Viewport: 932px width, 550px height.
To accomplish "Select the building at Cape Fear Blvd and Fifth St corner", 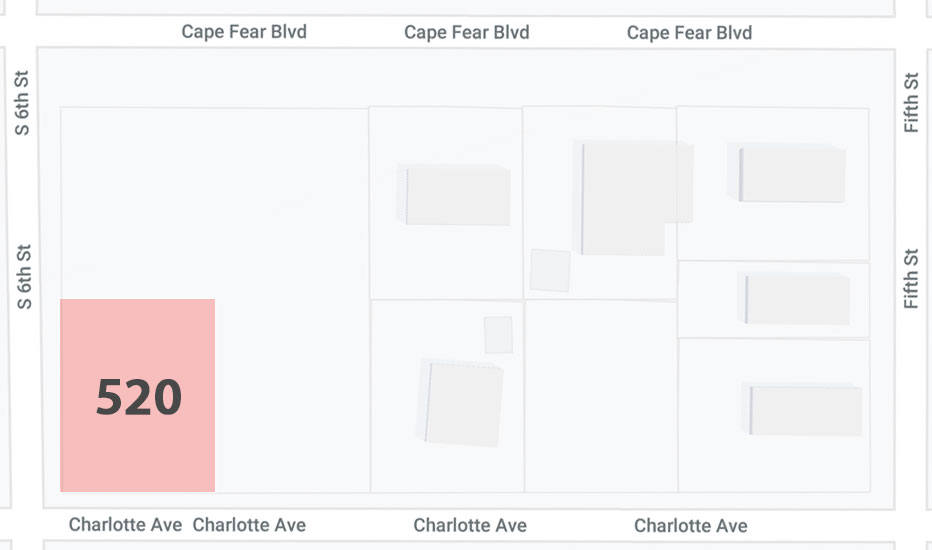I will coord(786,173).
